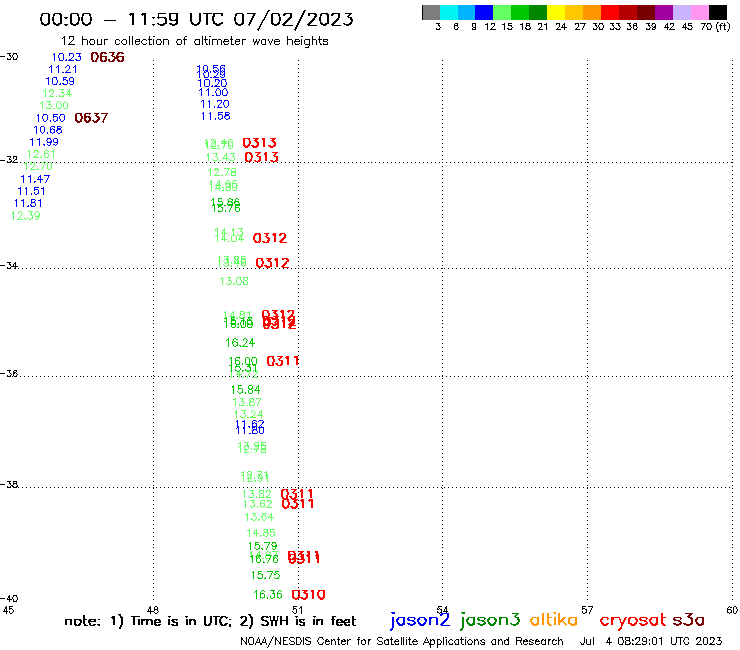Click the '24' label under the color scale
The height and width of the screenshot is (650, 740).
(561, 26)
